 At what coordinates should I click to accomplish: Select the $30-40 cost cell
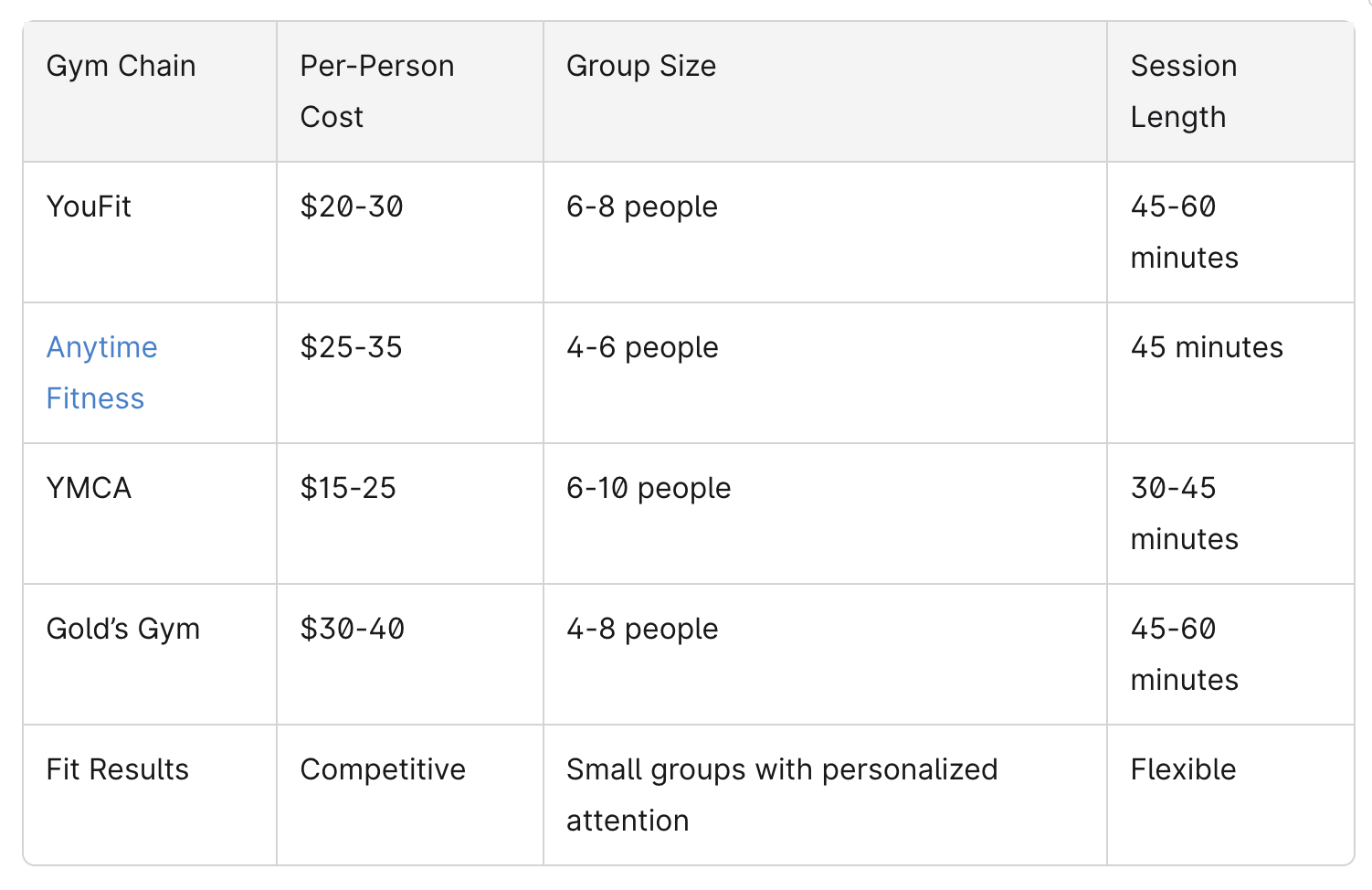tap(352, 630)
